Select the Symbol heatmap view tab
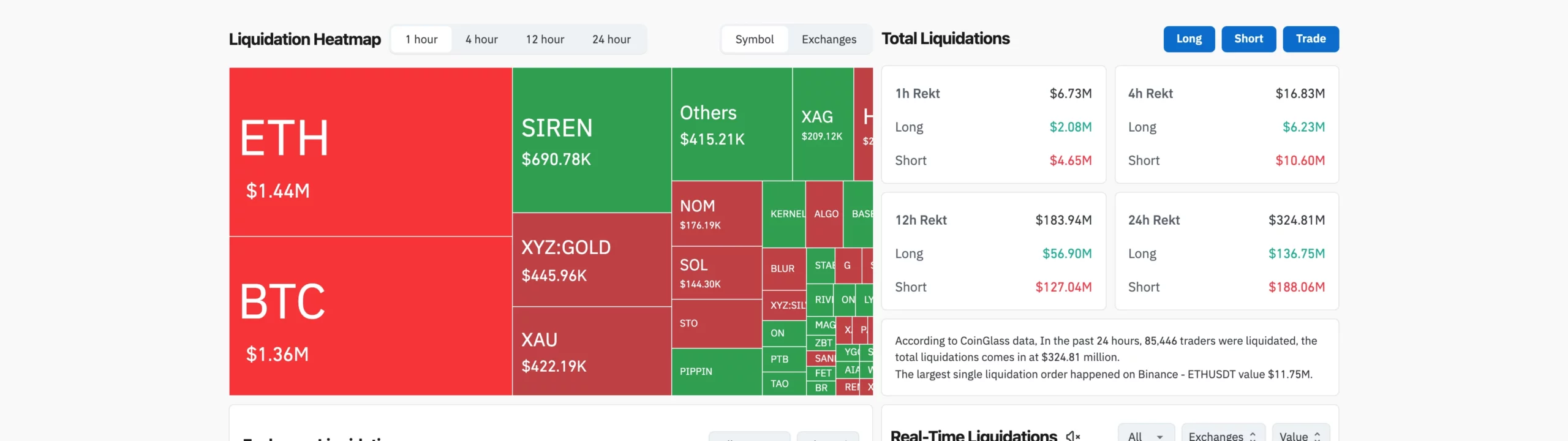This screenshot has height=441, width=1568. (755, 39)
